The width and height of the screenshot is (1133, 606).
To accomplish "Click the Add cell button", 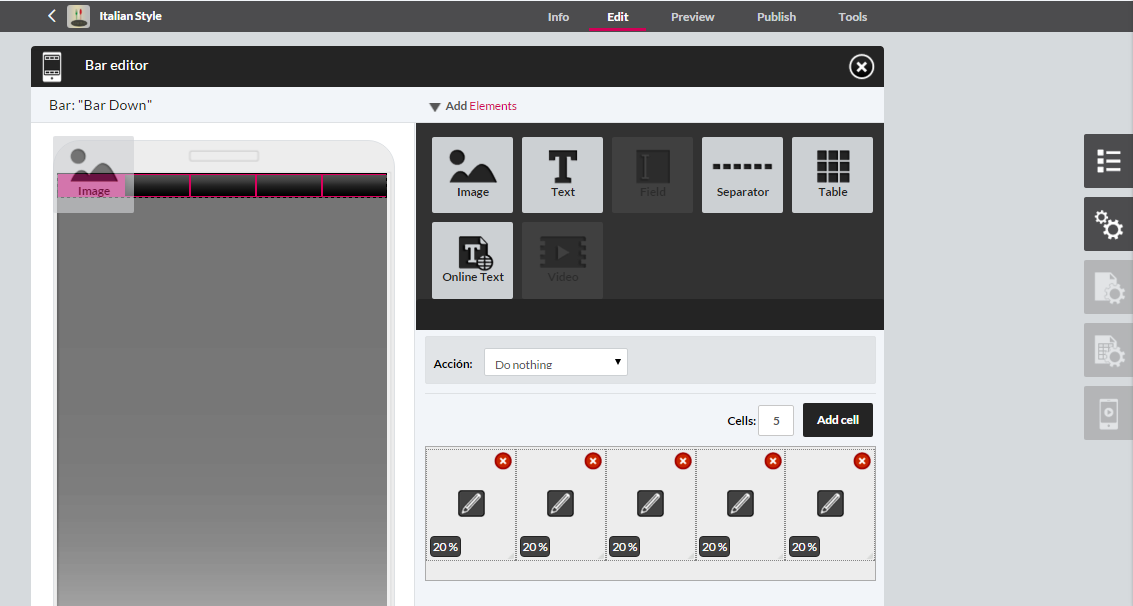I will tap(837, 420).
